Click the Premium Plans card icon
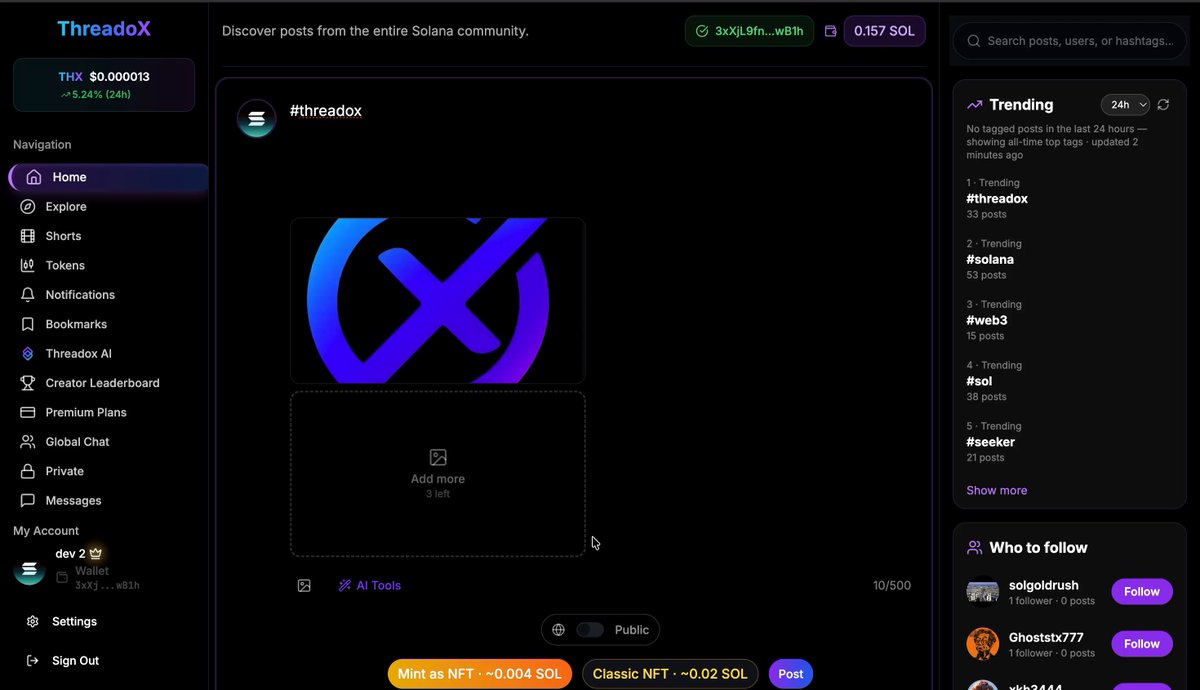Viewport: 1200px width, 690px height. [x=27, y=412]
